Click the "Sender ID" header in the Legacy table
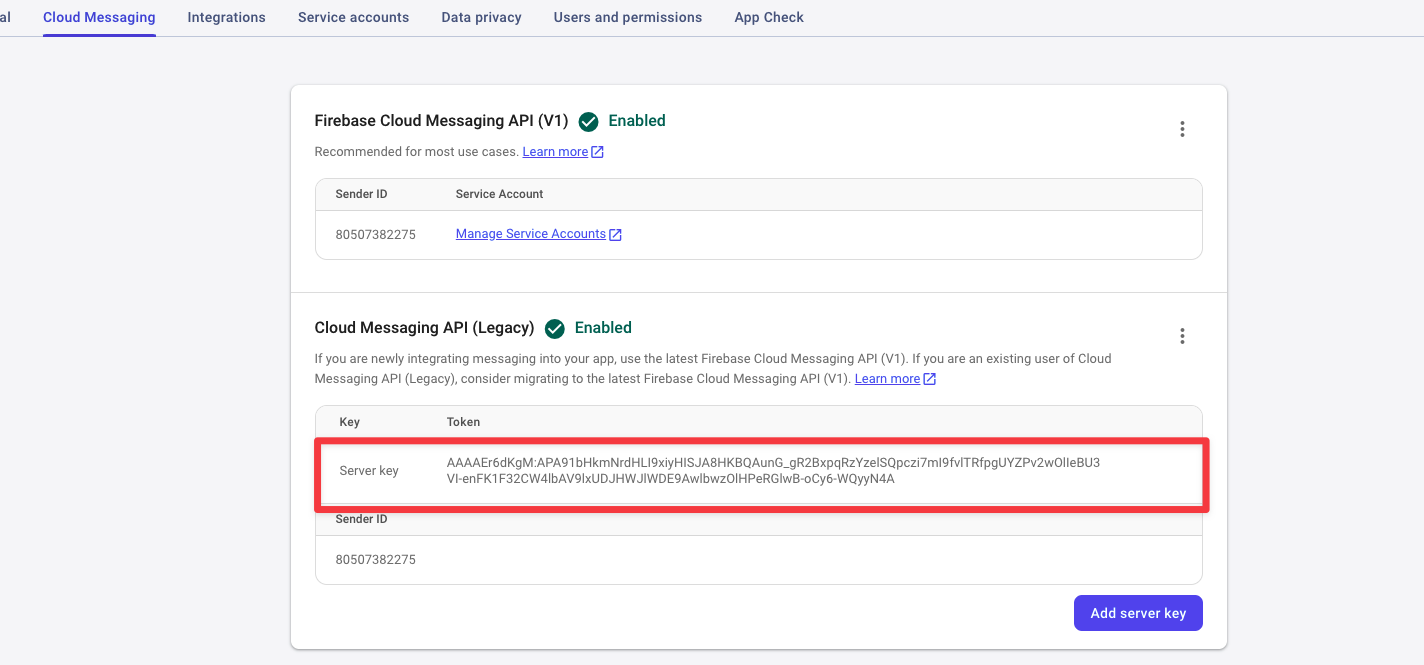The height and width of the screenshot is (665, 1424). click(x=361, y=519)
